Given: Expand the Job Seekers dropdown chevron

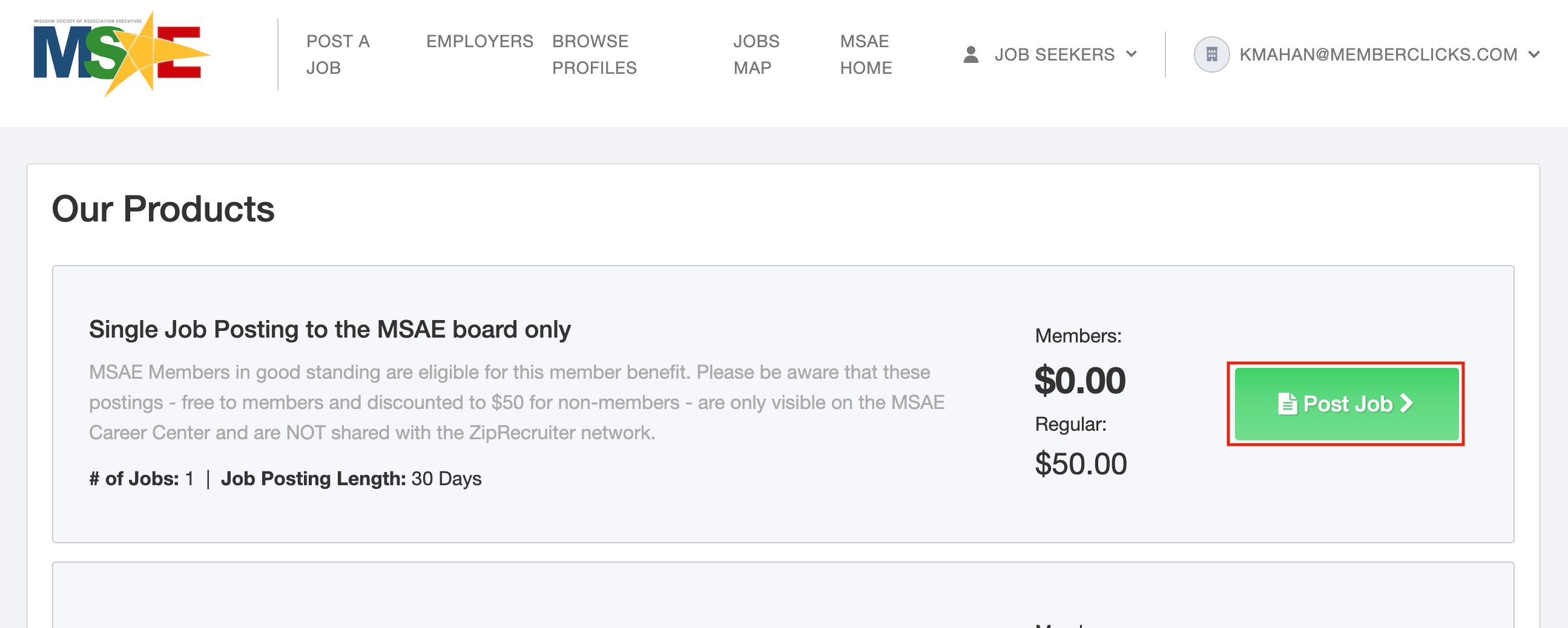Looking at the screenshot, I should coord(1132,54).
